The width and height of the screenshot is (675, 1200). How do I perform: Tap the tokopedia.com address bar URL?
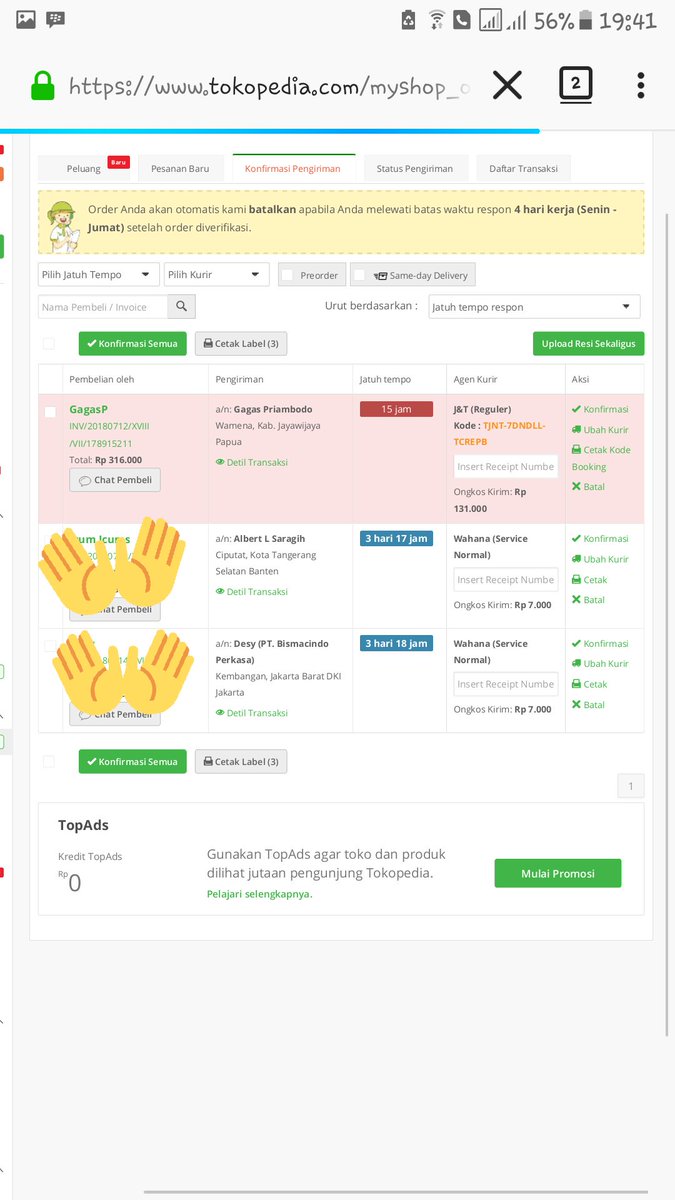click(269, 87)
